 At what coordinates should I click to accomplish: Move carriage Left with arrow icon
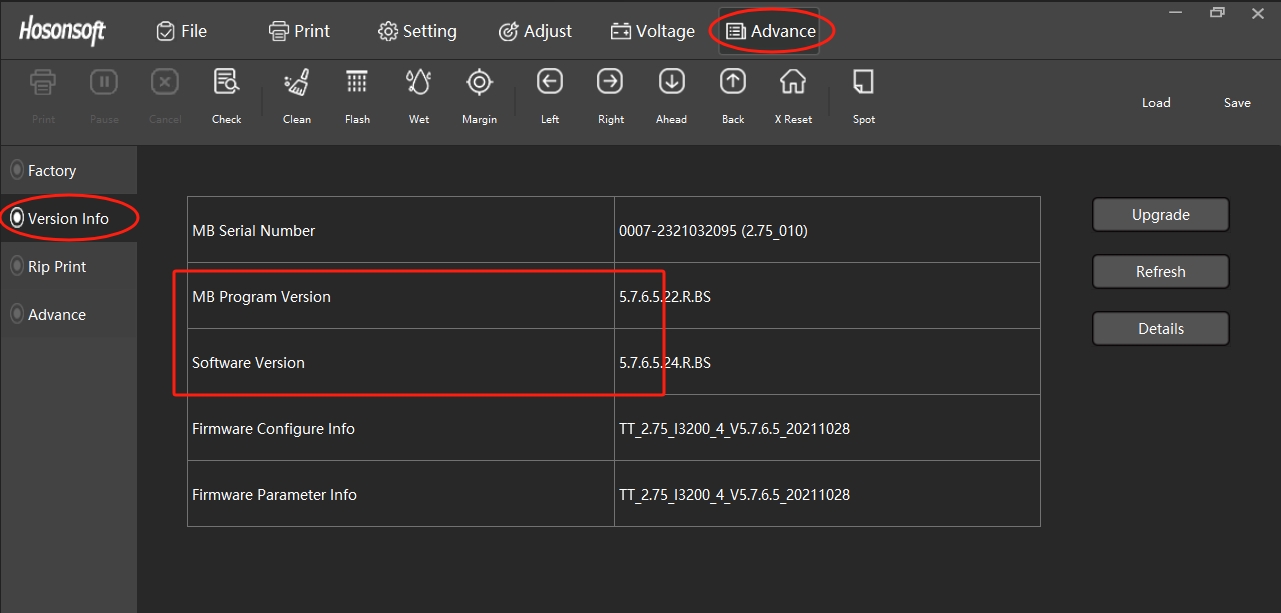tap(550, 84)
